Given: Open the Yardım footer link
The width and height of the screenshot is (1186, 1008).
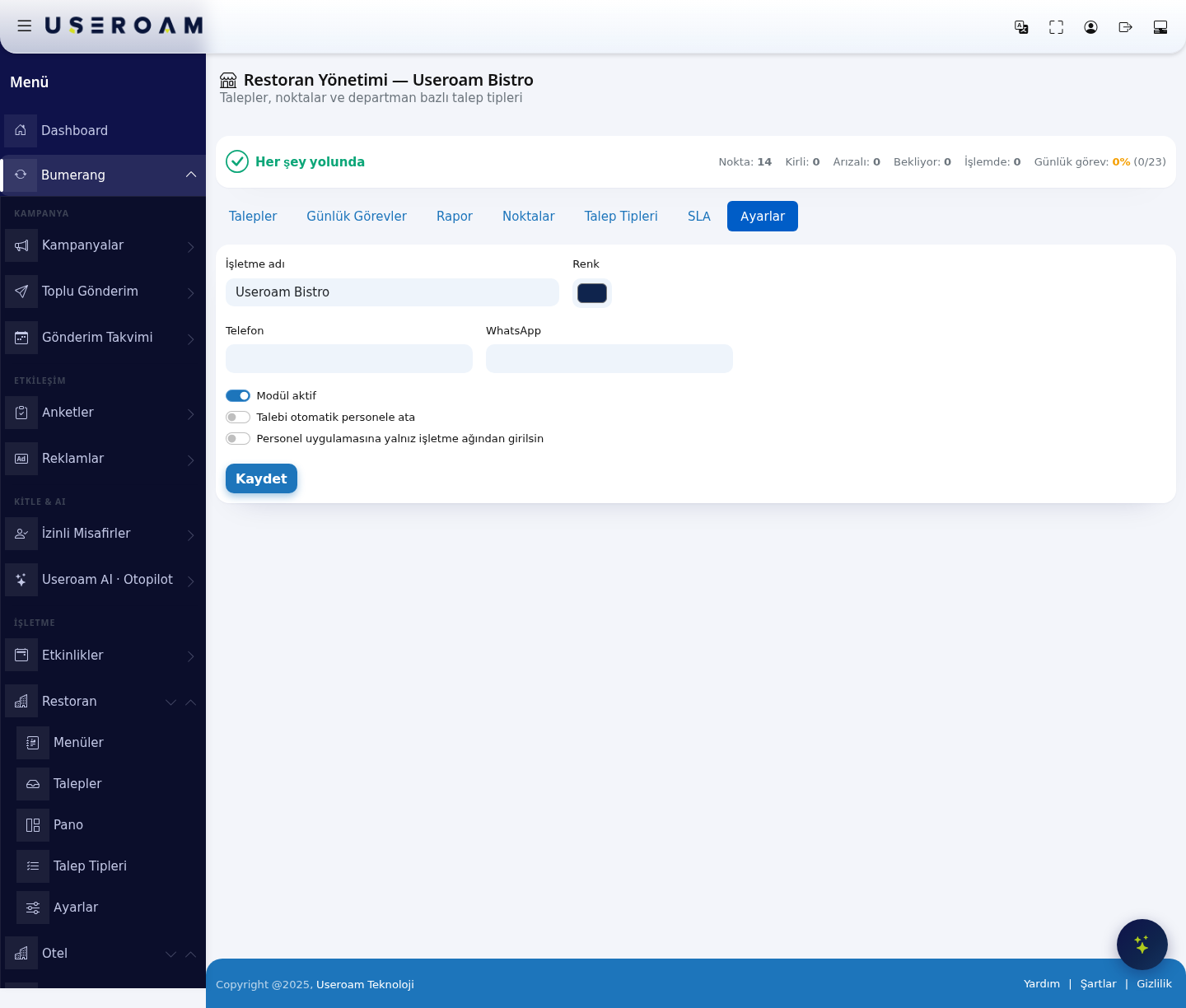Looking at the screenshot, I should point(1042,984).
